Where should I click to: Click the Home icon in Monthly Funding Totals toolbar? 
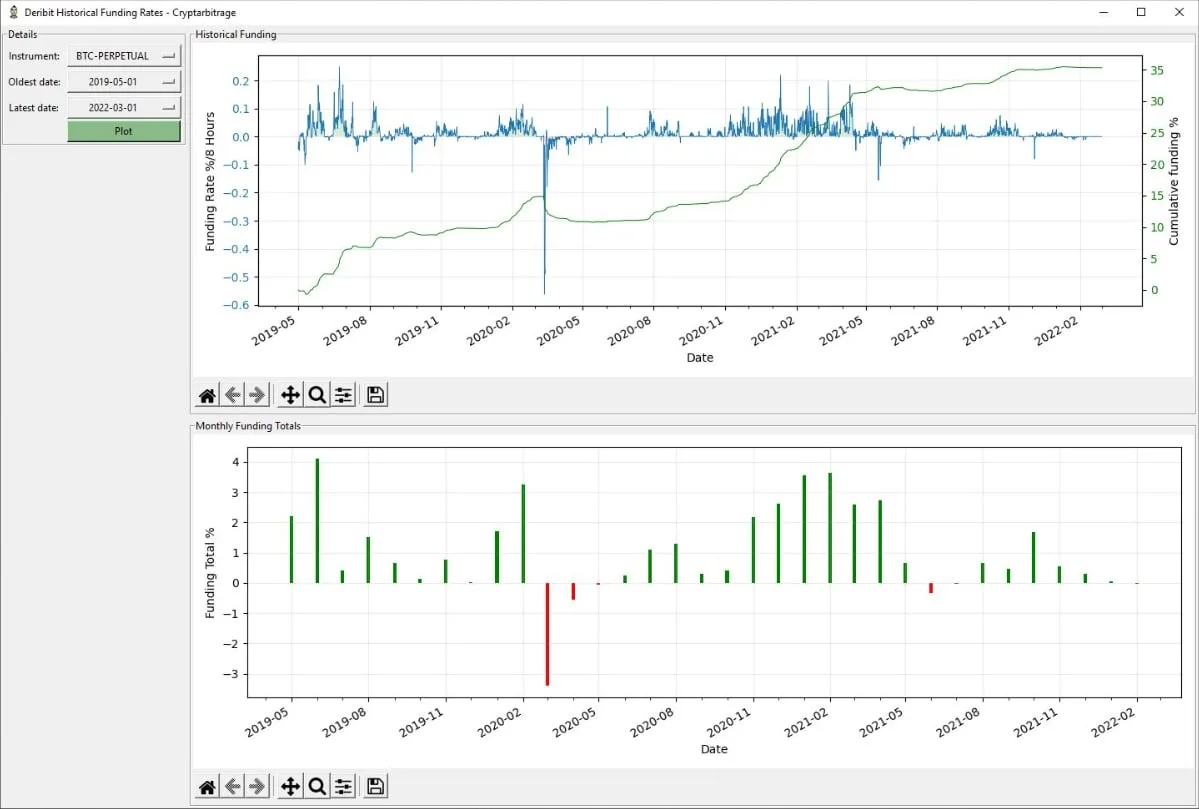click(207, 787)
